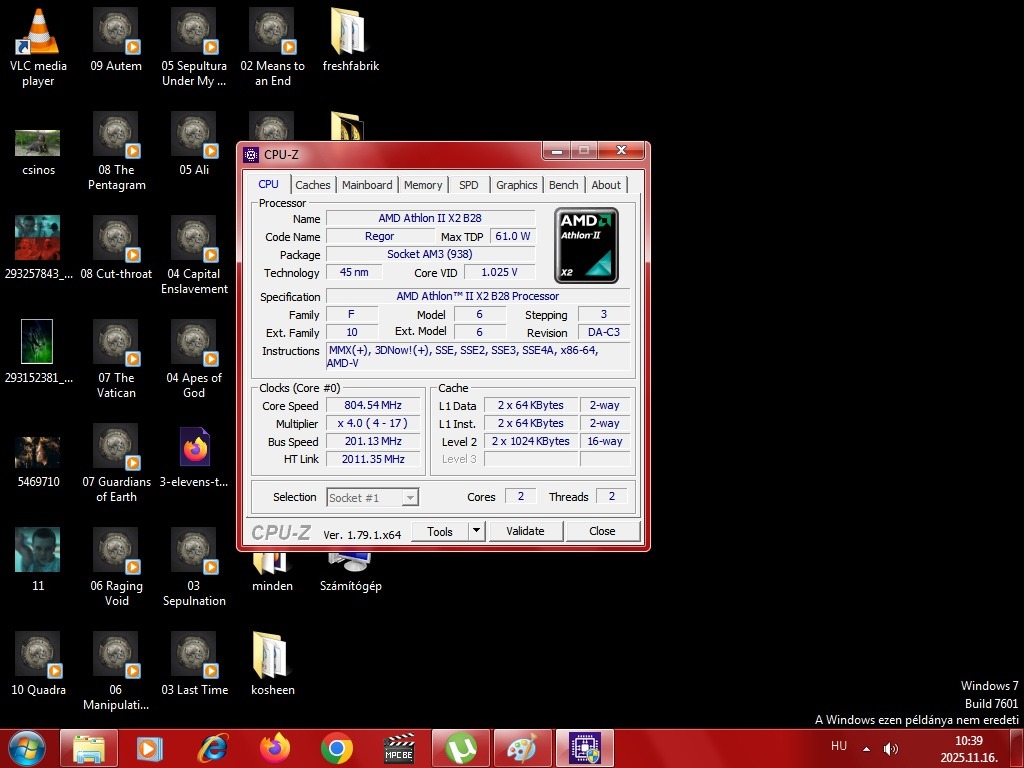Viewport: 1024px width, 768px height.
Task: Select 06 Raging Void audio file
Action: pyautogui.click(x=116, y=567)
